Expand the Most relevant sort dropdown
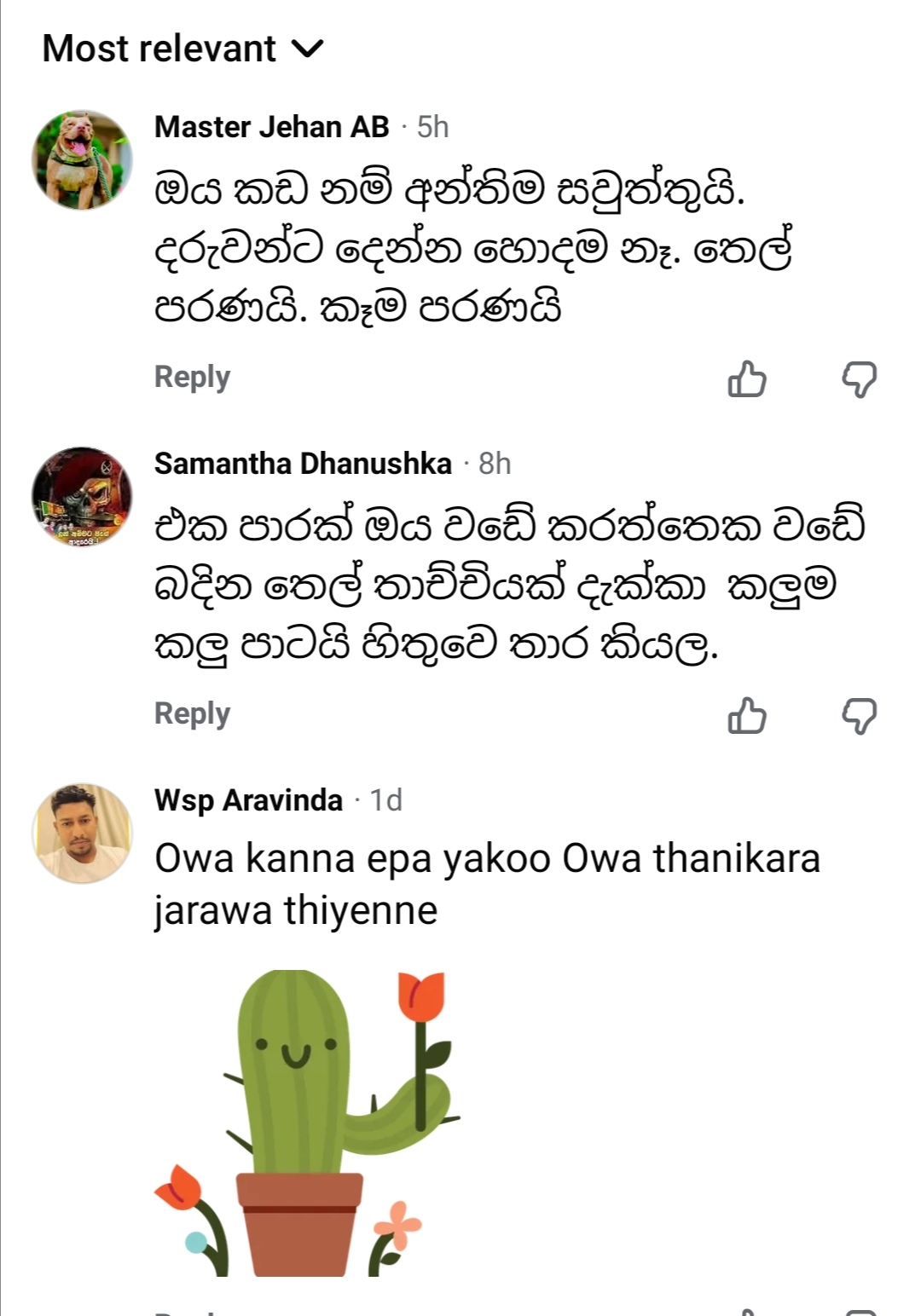This screenshot has height=1316, width=921. [x=159, y=49]
